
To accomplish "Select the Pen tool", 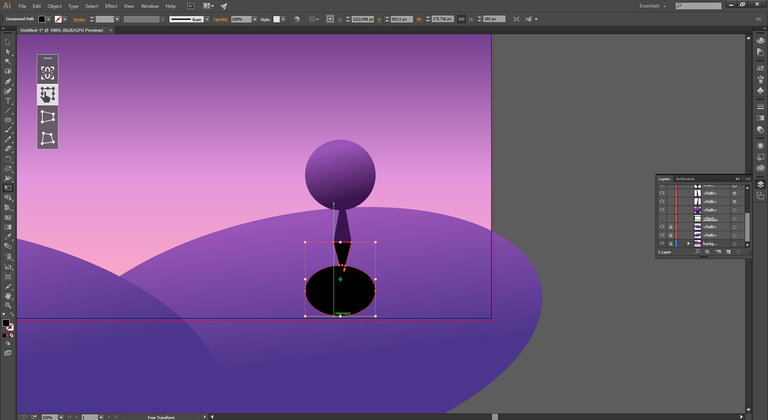I will click(x=8, y=81).
